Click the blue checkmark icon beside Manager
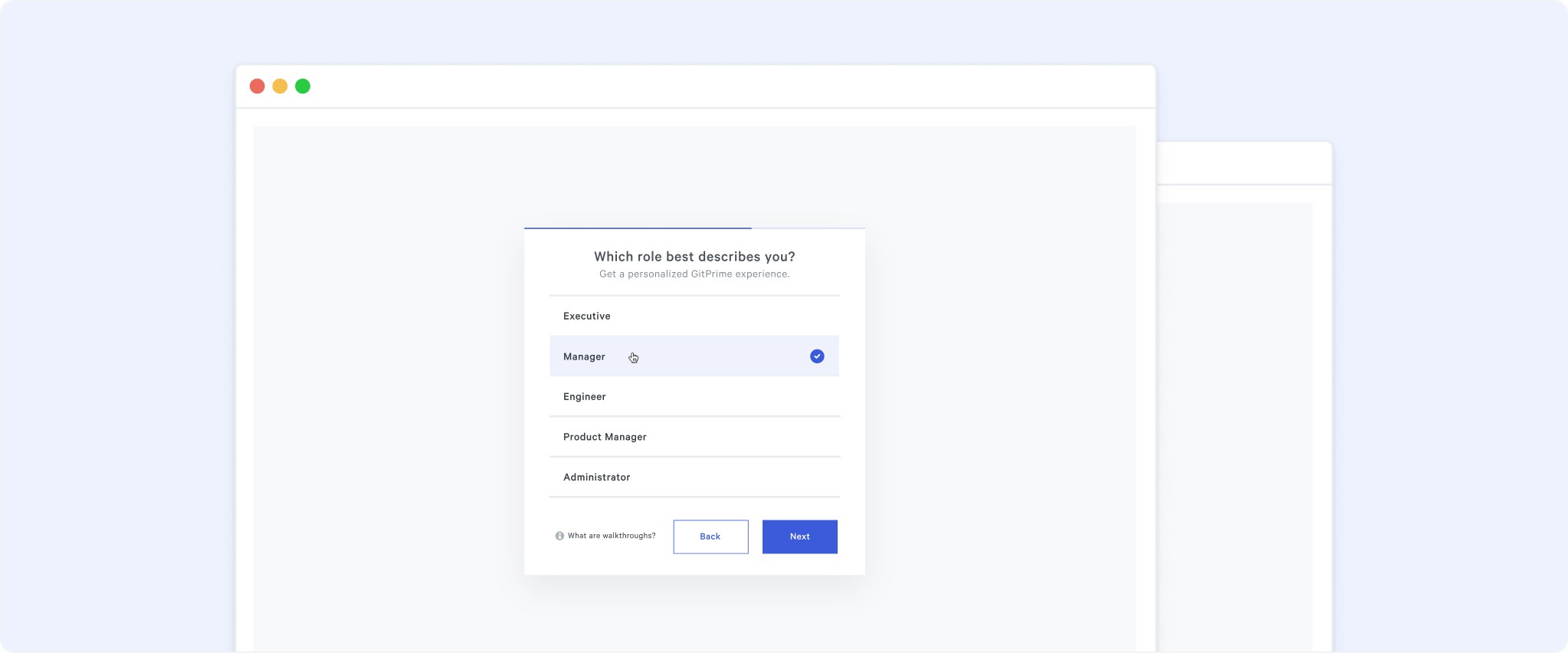 pos(817,356)
